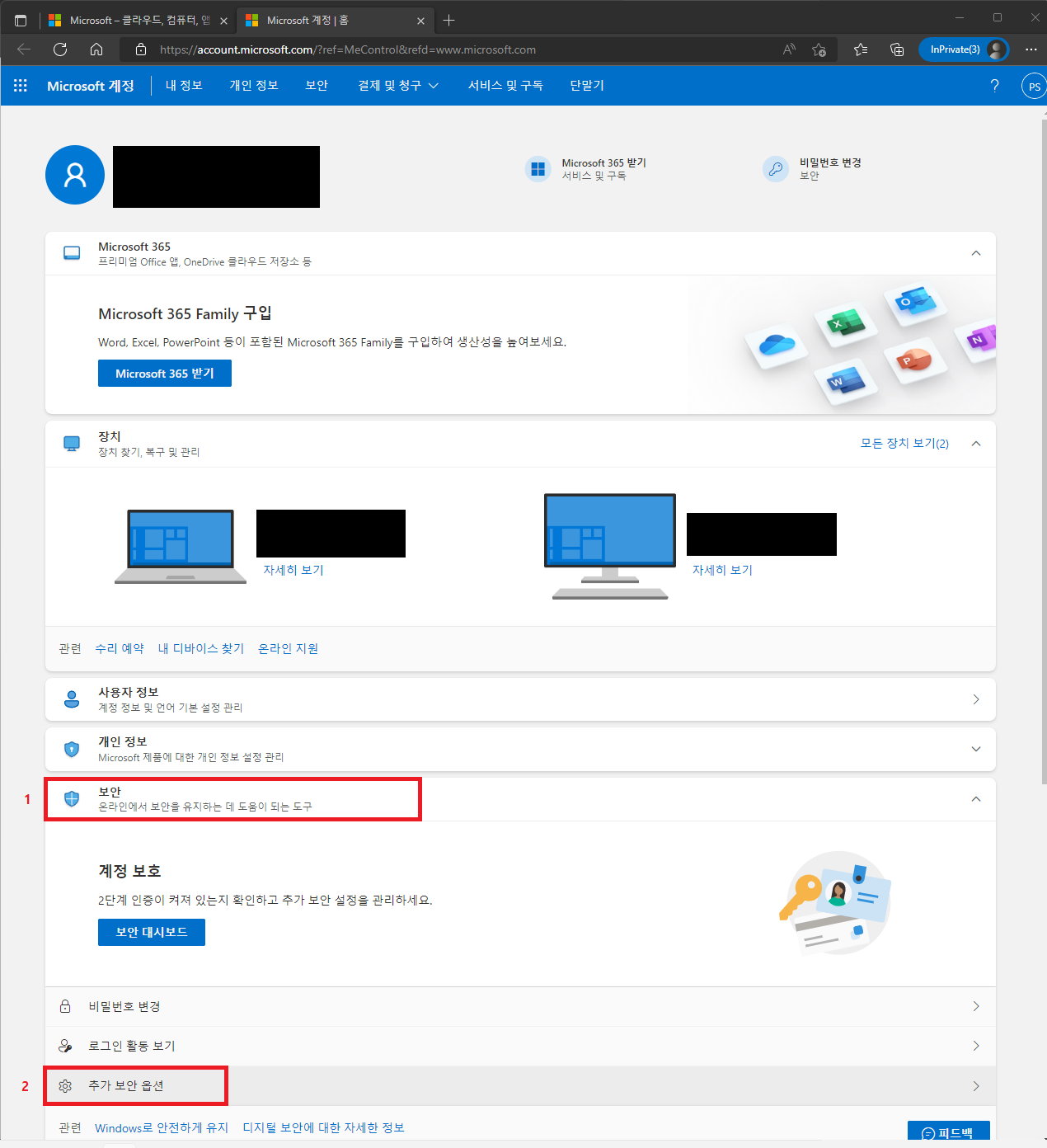Screen dimensions: 1047x1148
Task: Click the key icon beside 비밀번호 변경
Action: tap(776, 169)
